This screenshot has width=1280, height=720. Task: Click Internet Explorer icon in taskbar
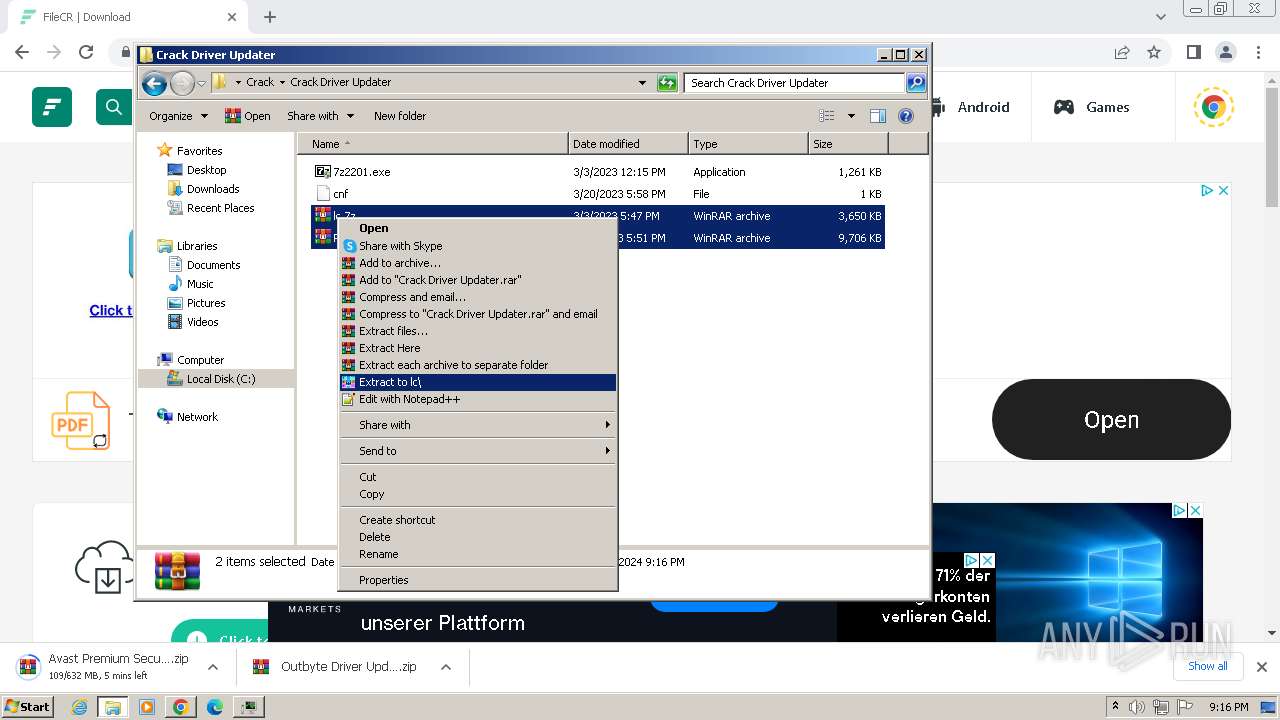point(80,707)
